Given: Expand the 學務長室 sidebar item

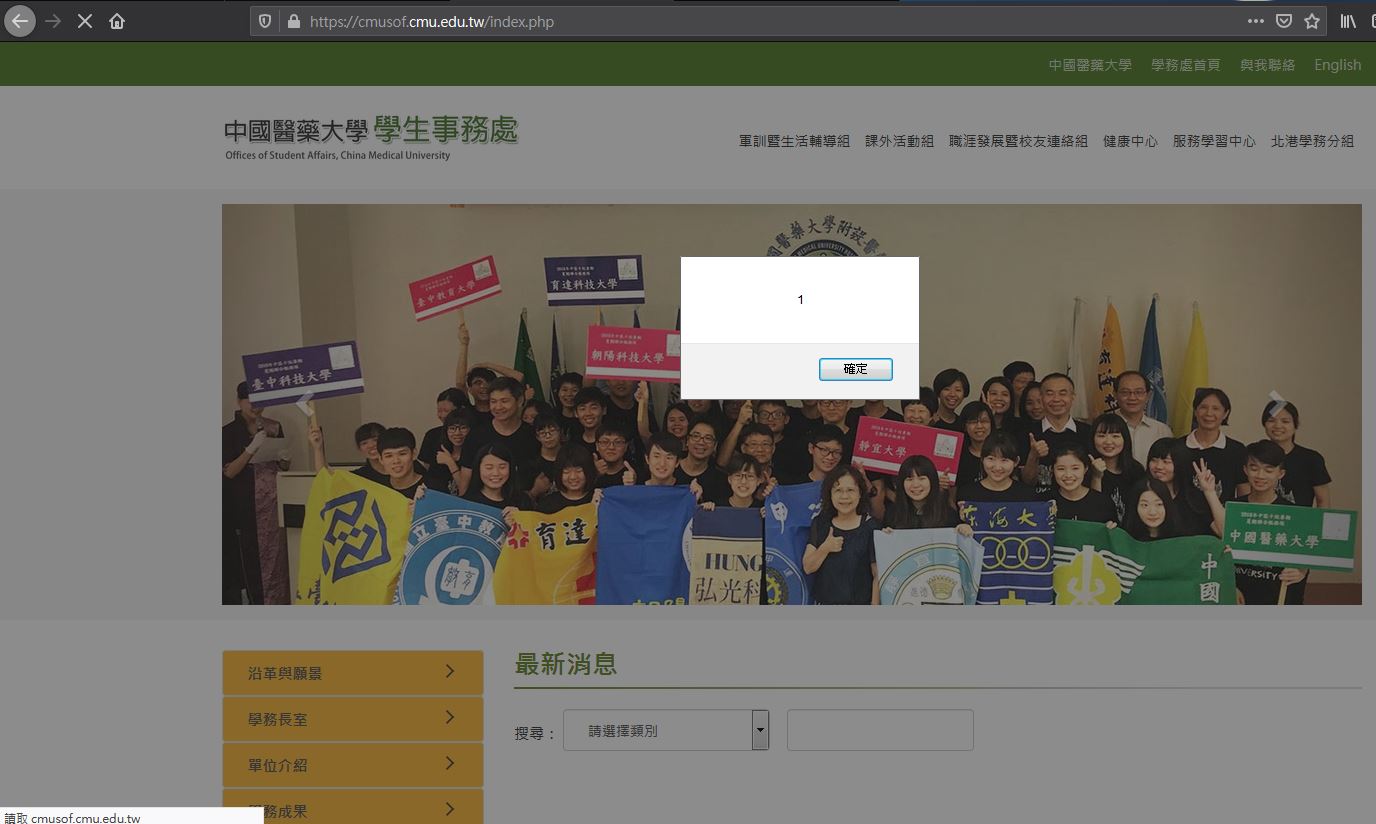Looking at the screenshot, I should (353, 719).
